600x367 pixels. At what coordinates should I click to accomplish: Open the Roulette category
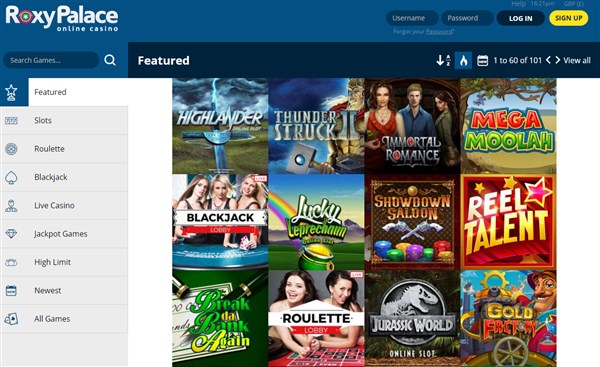64,149
